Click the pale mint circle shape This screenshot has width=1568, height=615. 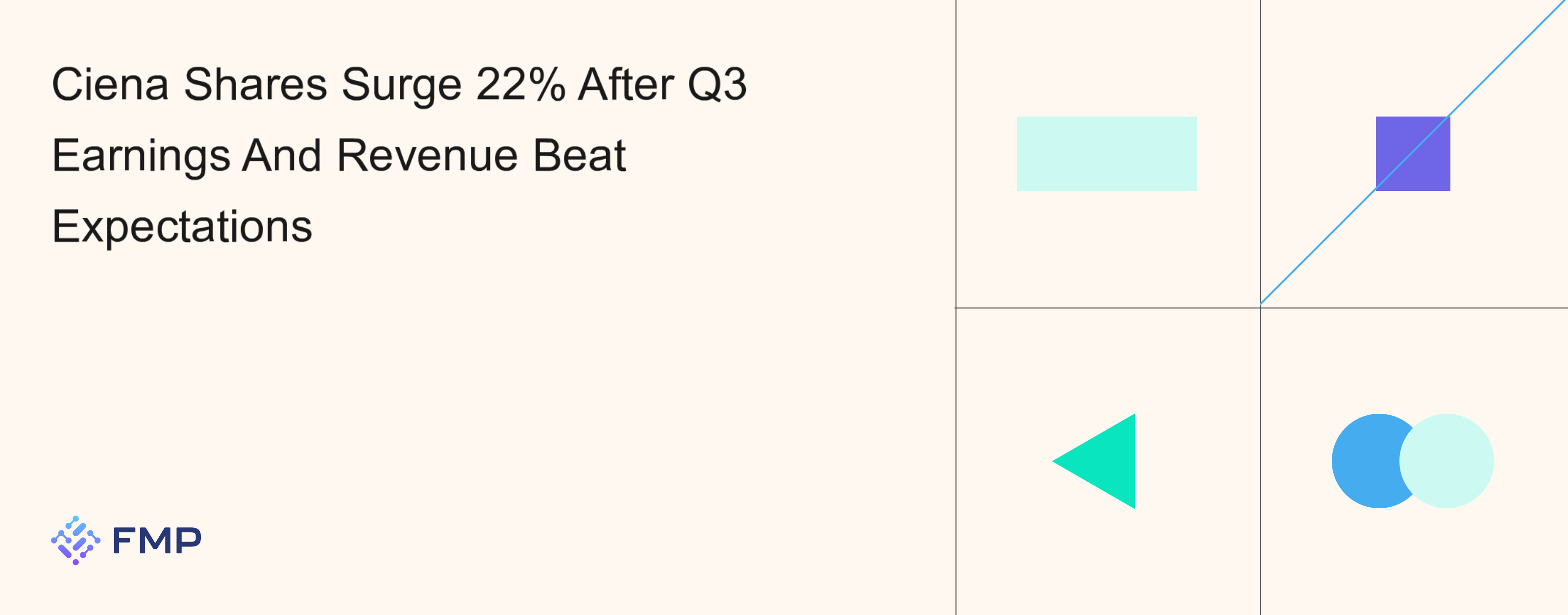tap(1452, 461)
